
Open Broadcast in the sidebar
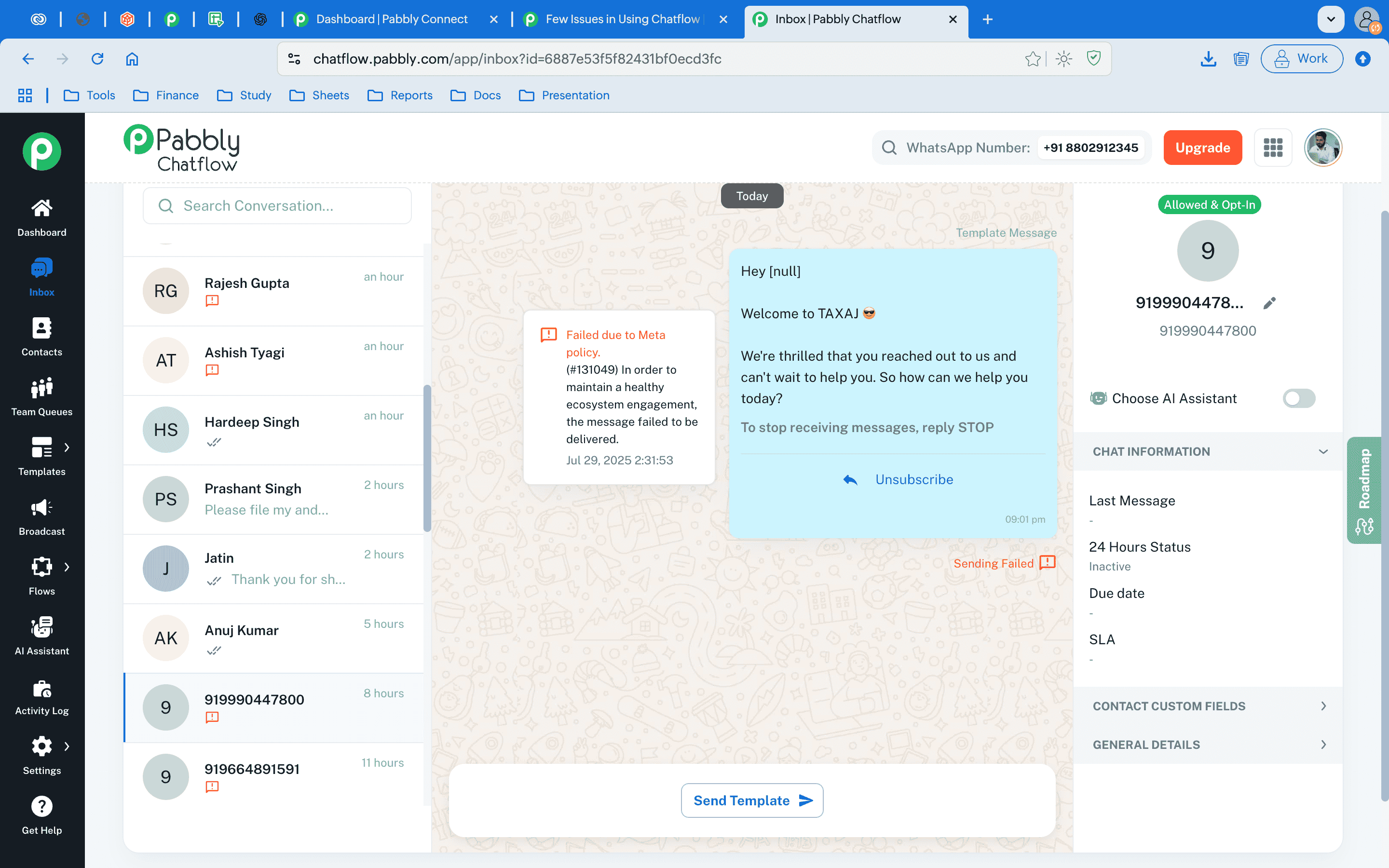click(x=41, y=516)
